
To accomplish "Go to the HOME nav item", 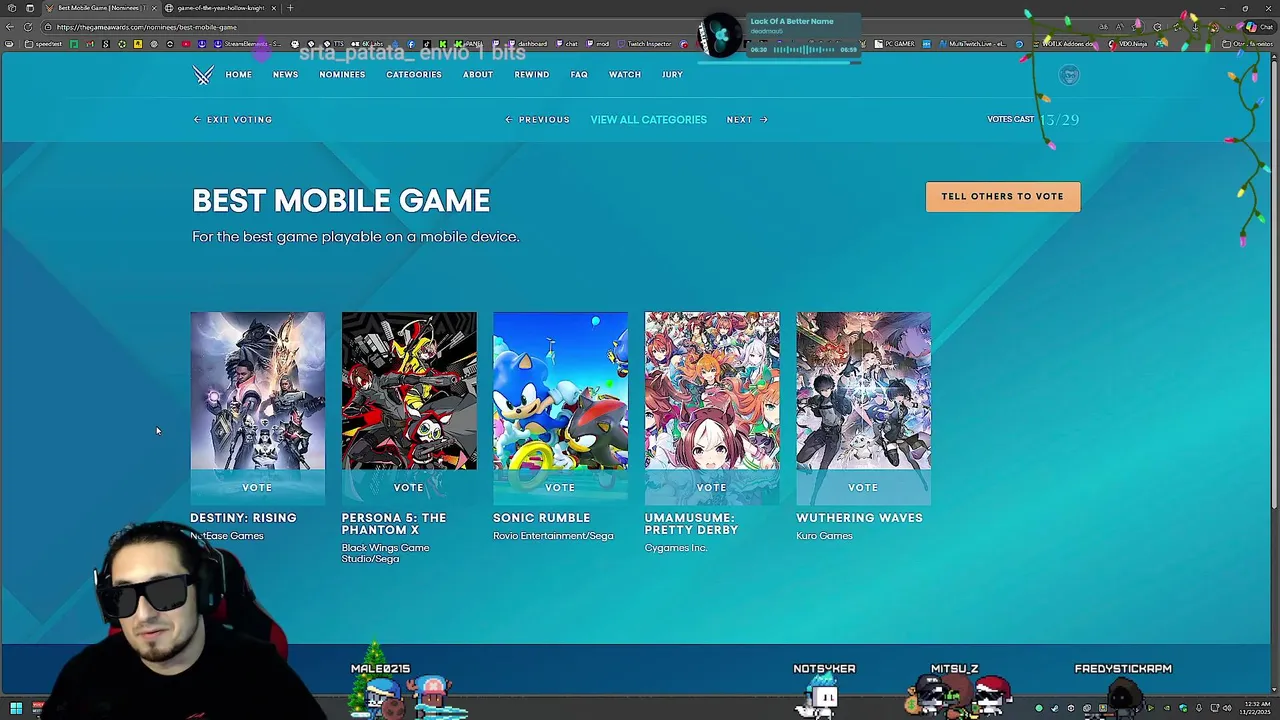I will click(238, 75).
